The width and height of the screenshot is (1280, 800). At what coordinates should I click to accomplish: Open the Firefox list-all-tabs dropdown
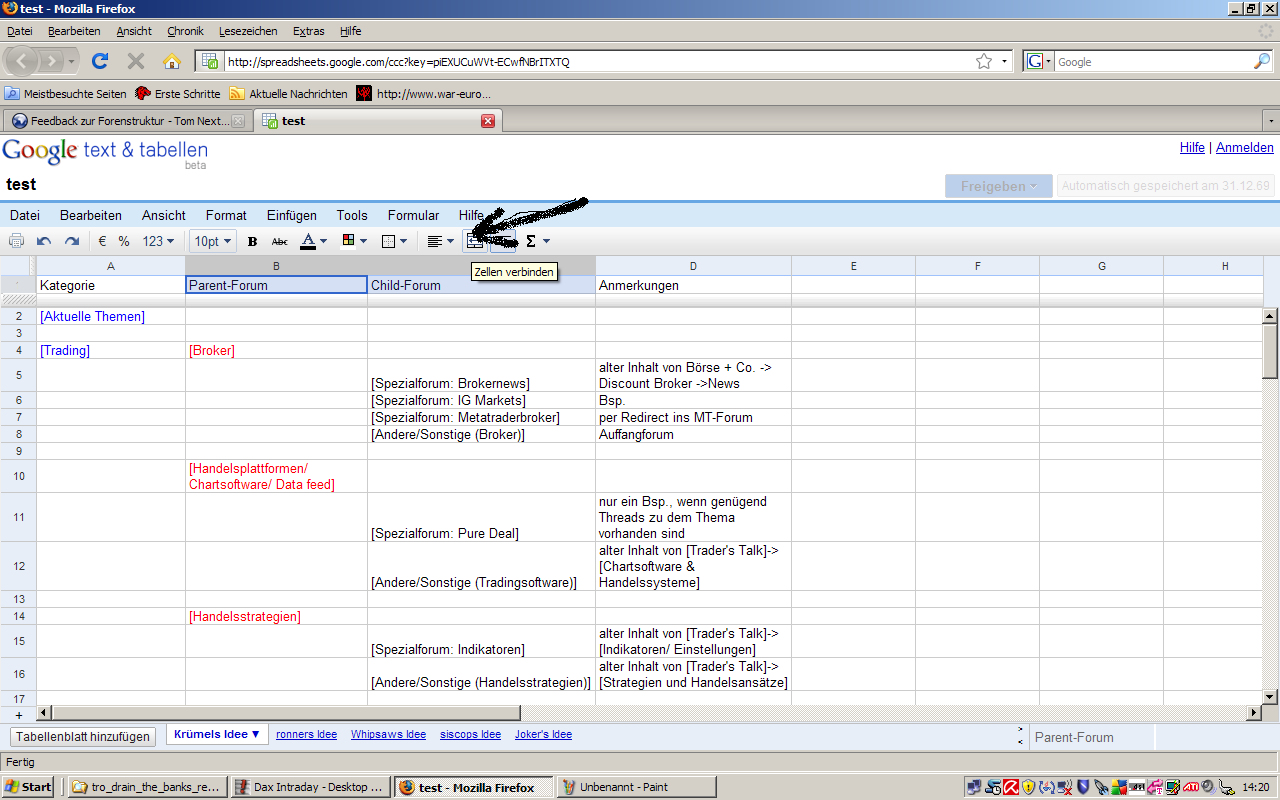pos(1271,121)
